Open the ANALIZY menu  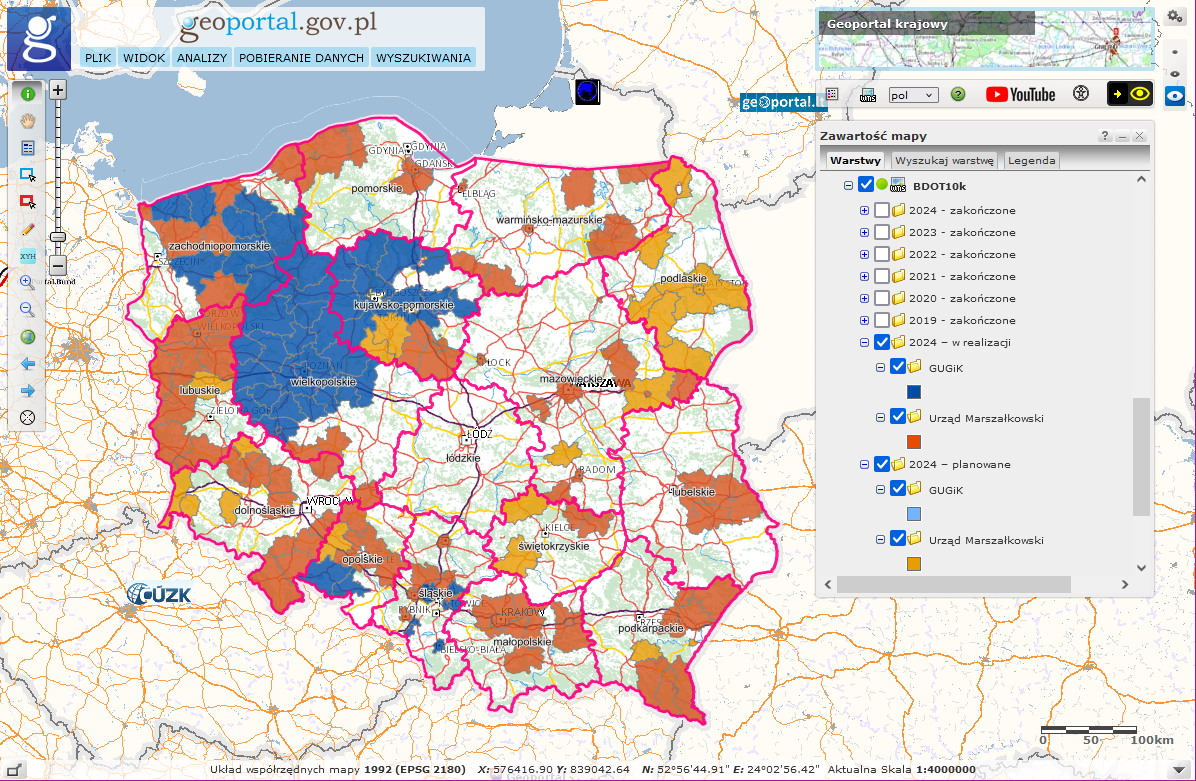point(202,57)
